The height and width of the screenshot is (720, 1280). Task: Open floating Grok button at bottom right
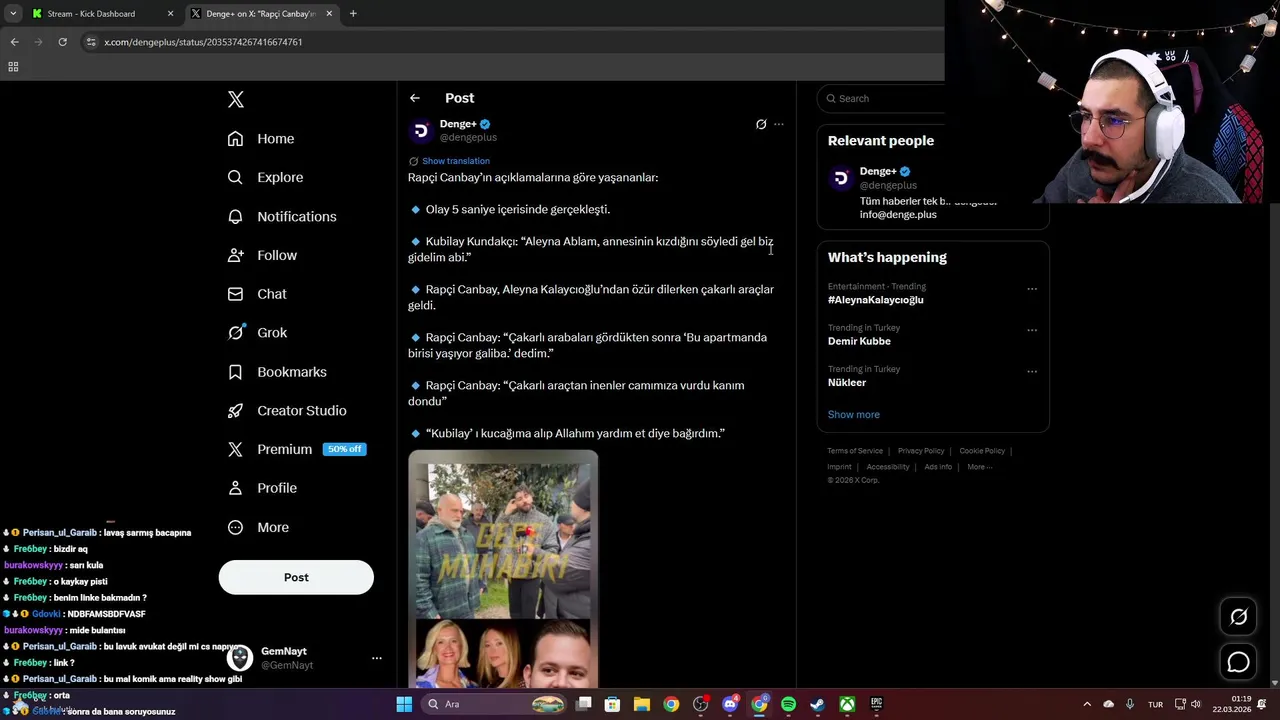click(x=1238, y=617)
